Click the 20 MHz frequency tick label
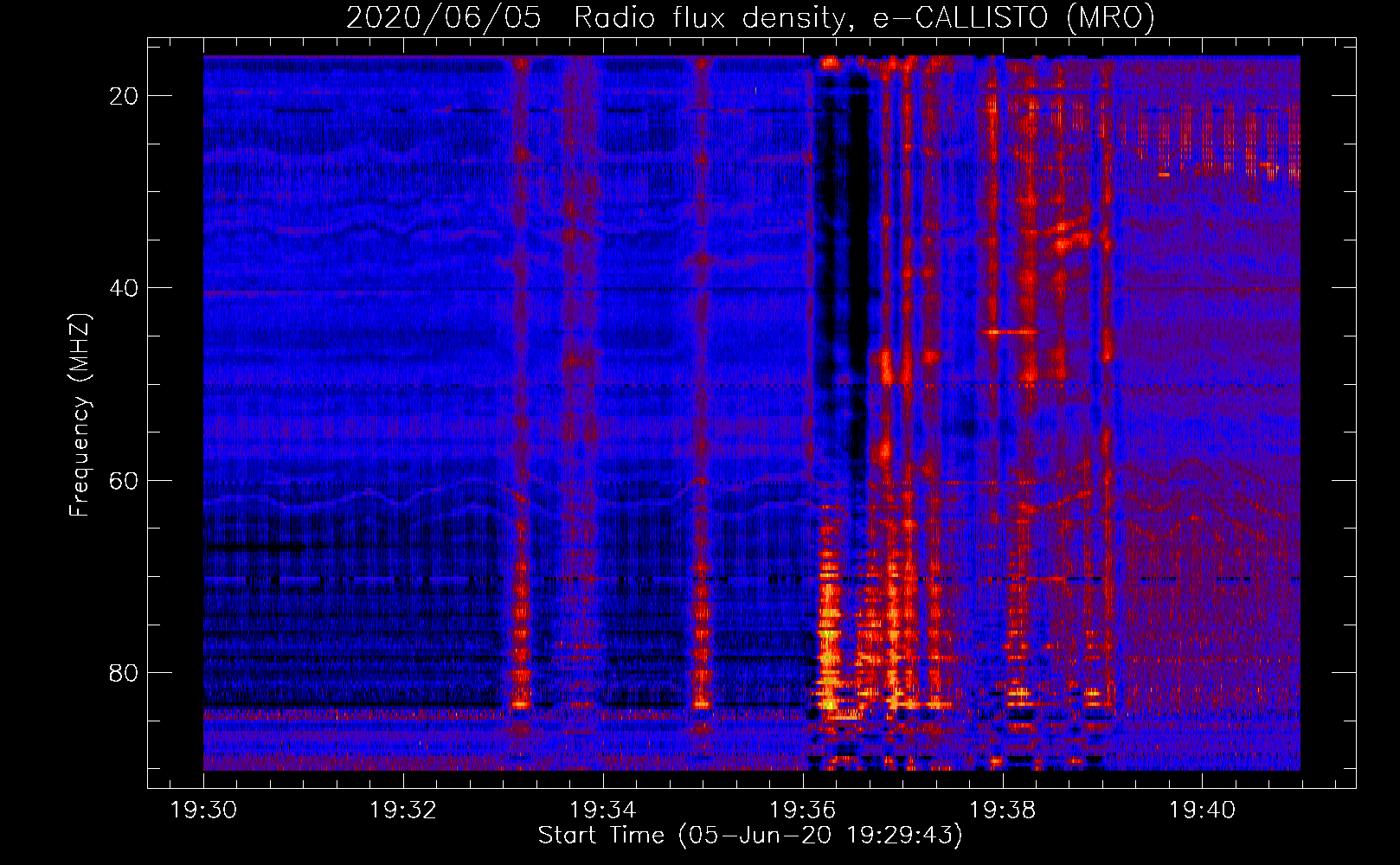 [125, 96]
